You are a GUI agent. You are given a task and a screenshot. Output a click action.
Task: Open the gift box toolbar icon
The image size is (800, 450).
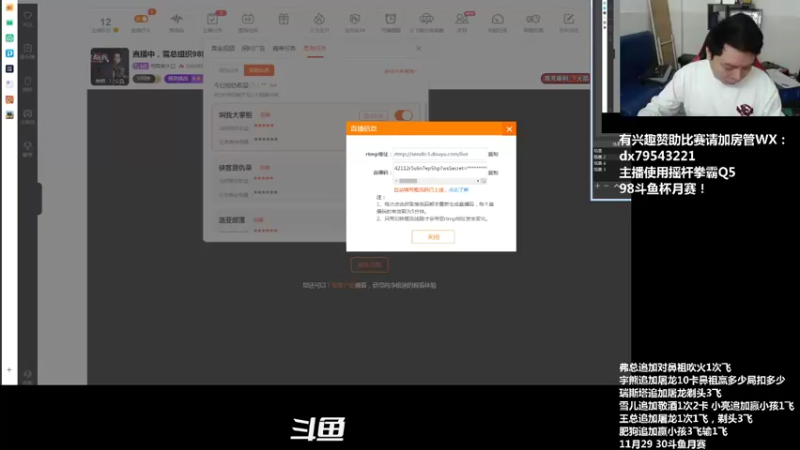[284, 19]
